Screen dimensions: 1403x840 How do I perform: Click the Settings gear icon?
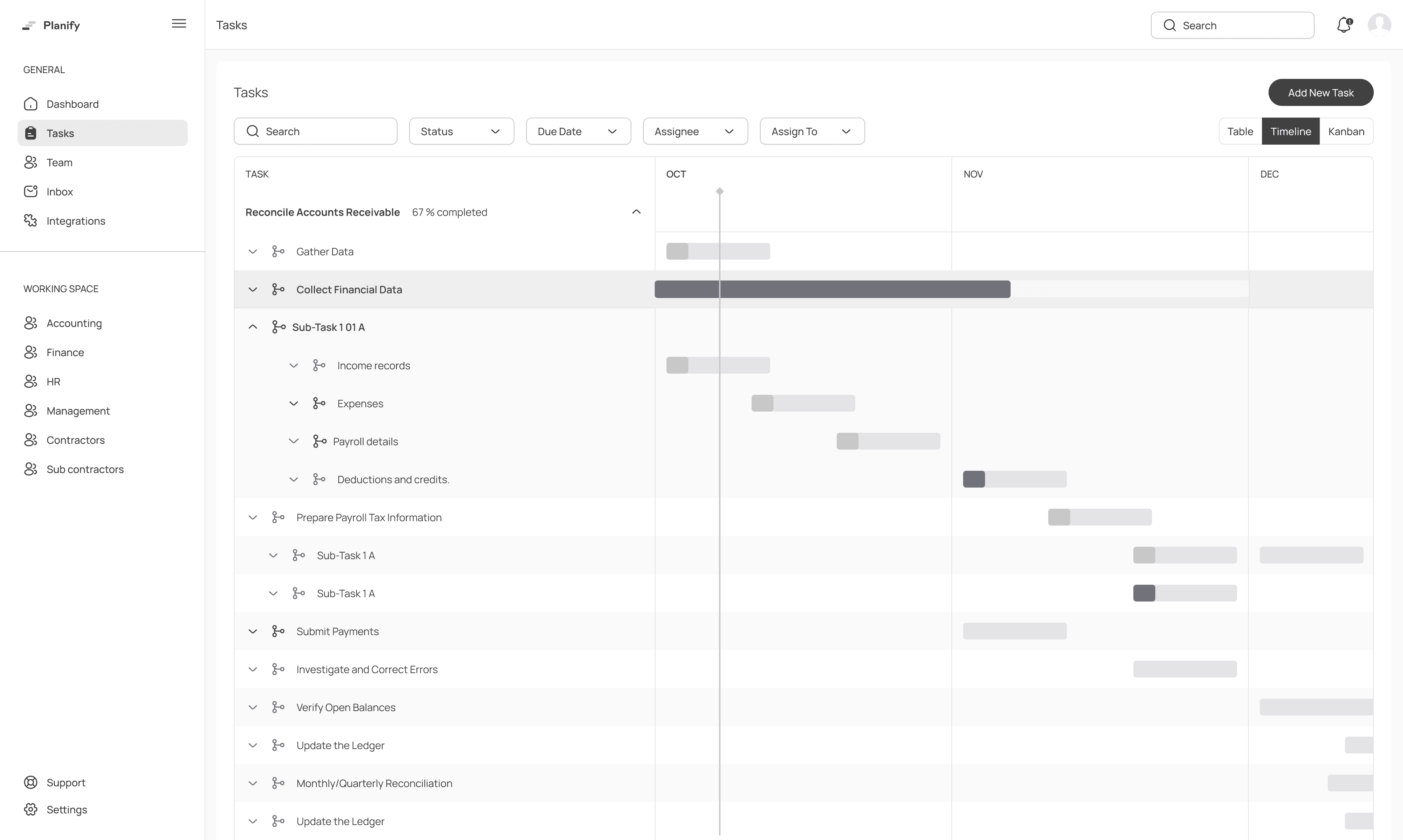[x=31, y=809]
